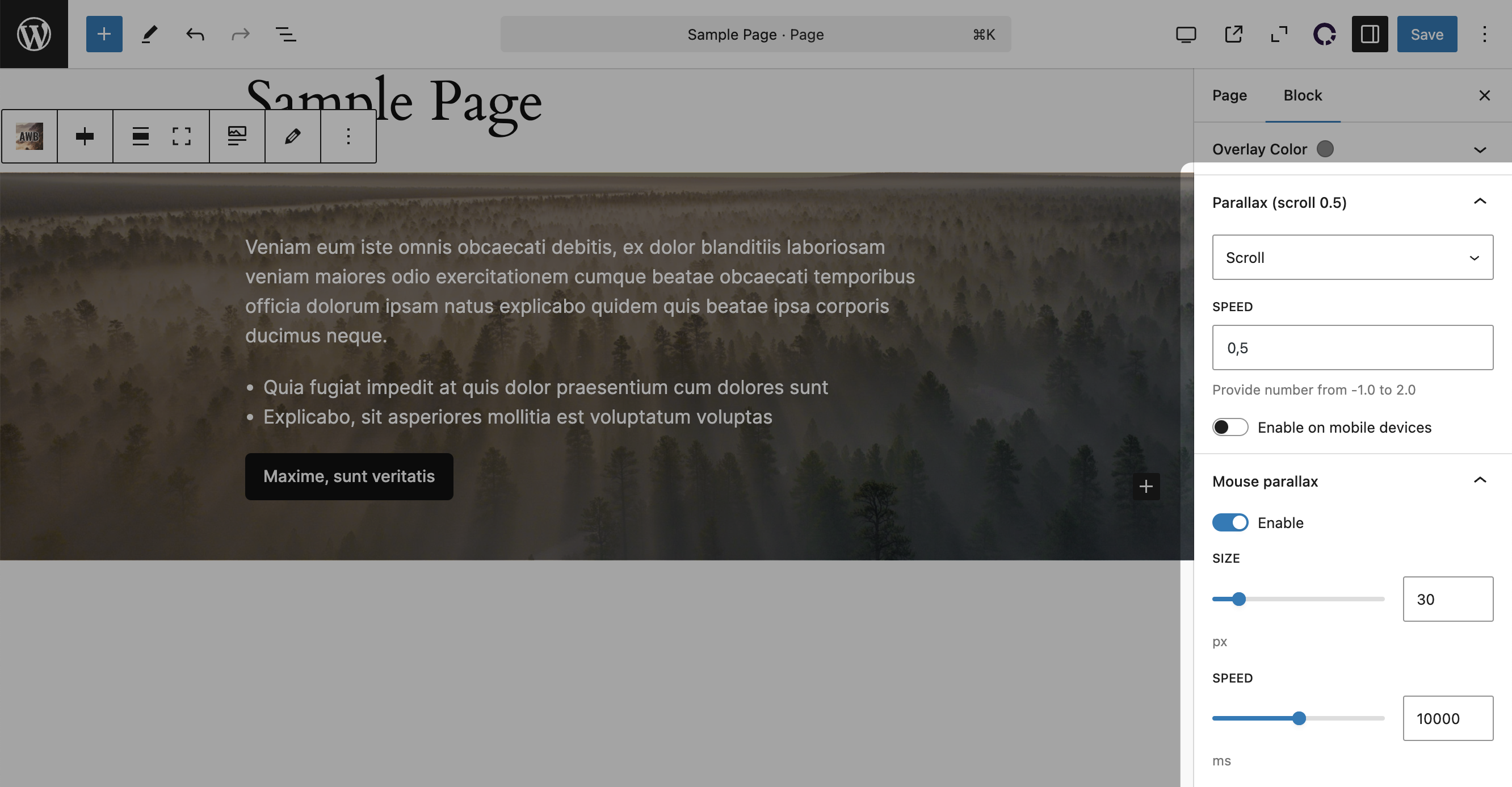Click the WordPress logo in the top corner
This screenshot has height=787, width=1512.
click(x=33, y=34)
